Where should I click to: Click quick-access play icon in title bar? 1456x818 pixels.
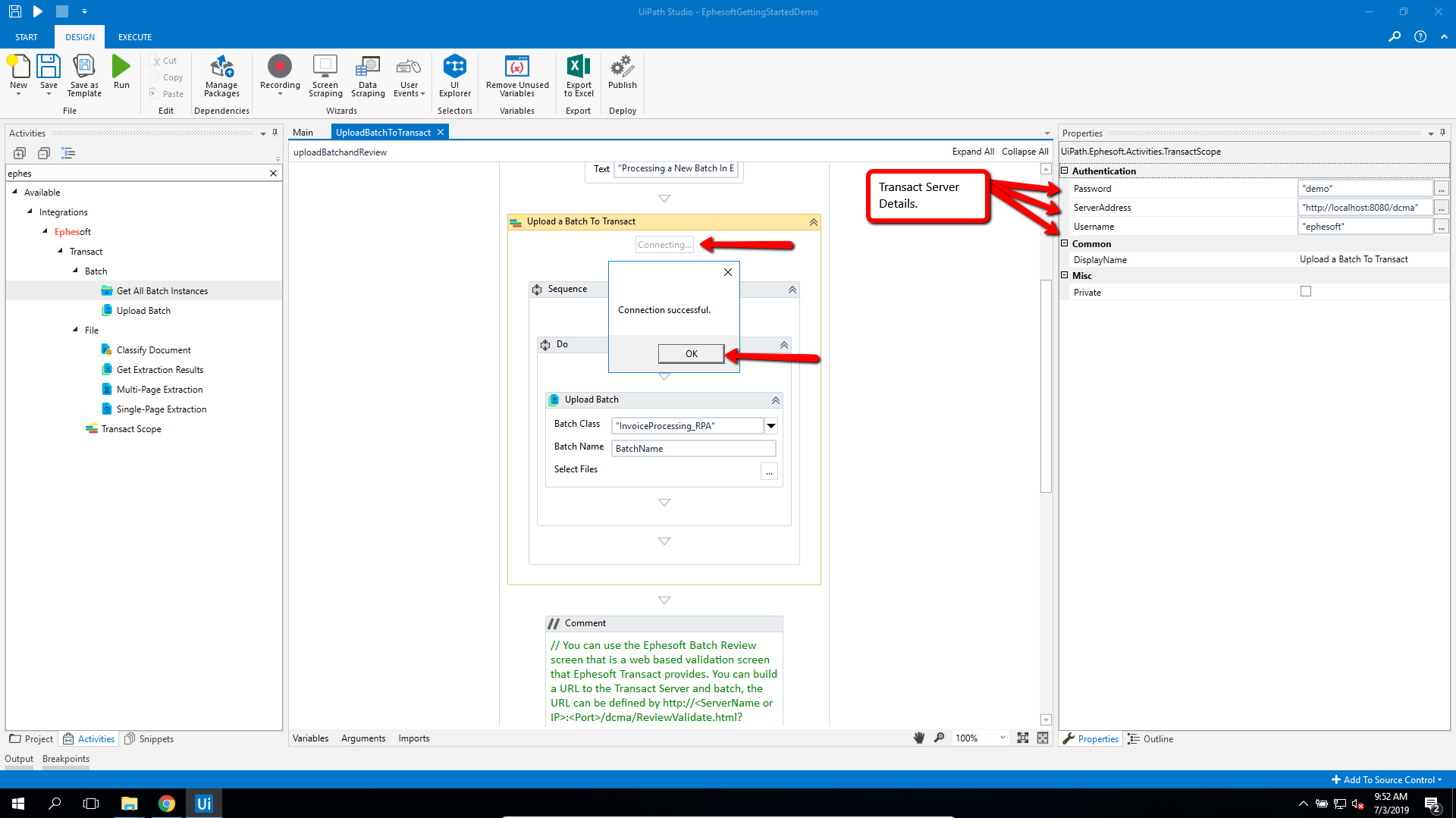coord(38,11)
